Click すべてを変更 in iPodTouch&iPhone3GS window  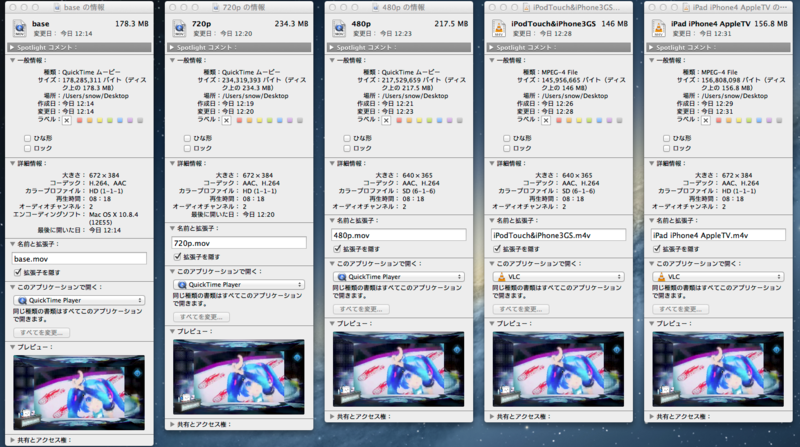(x=521, y=309)
